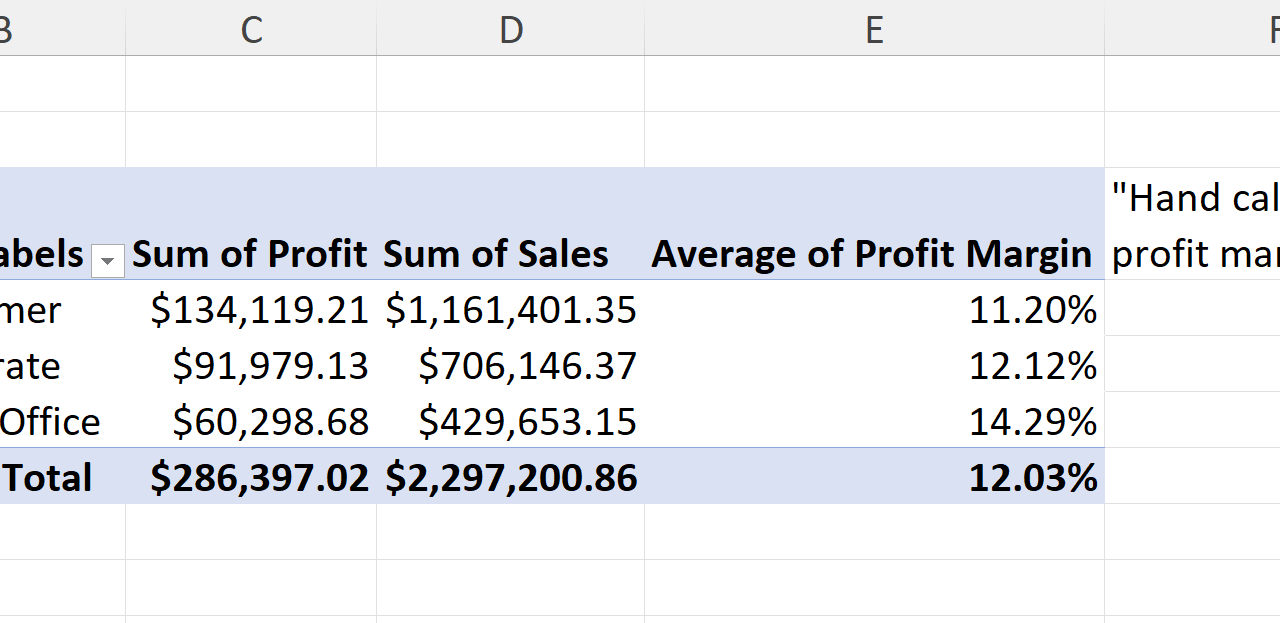This screenshot has width=1280, height=623.
Task: Click the 11.20% profit margin cell
Action: point(1032,311)
